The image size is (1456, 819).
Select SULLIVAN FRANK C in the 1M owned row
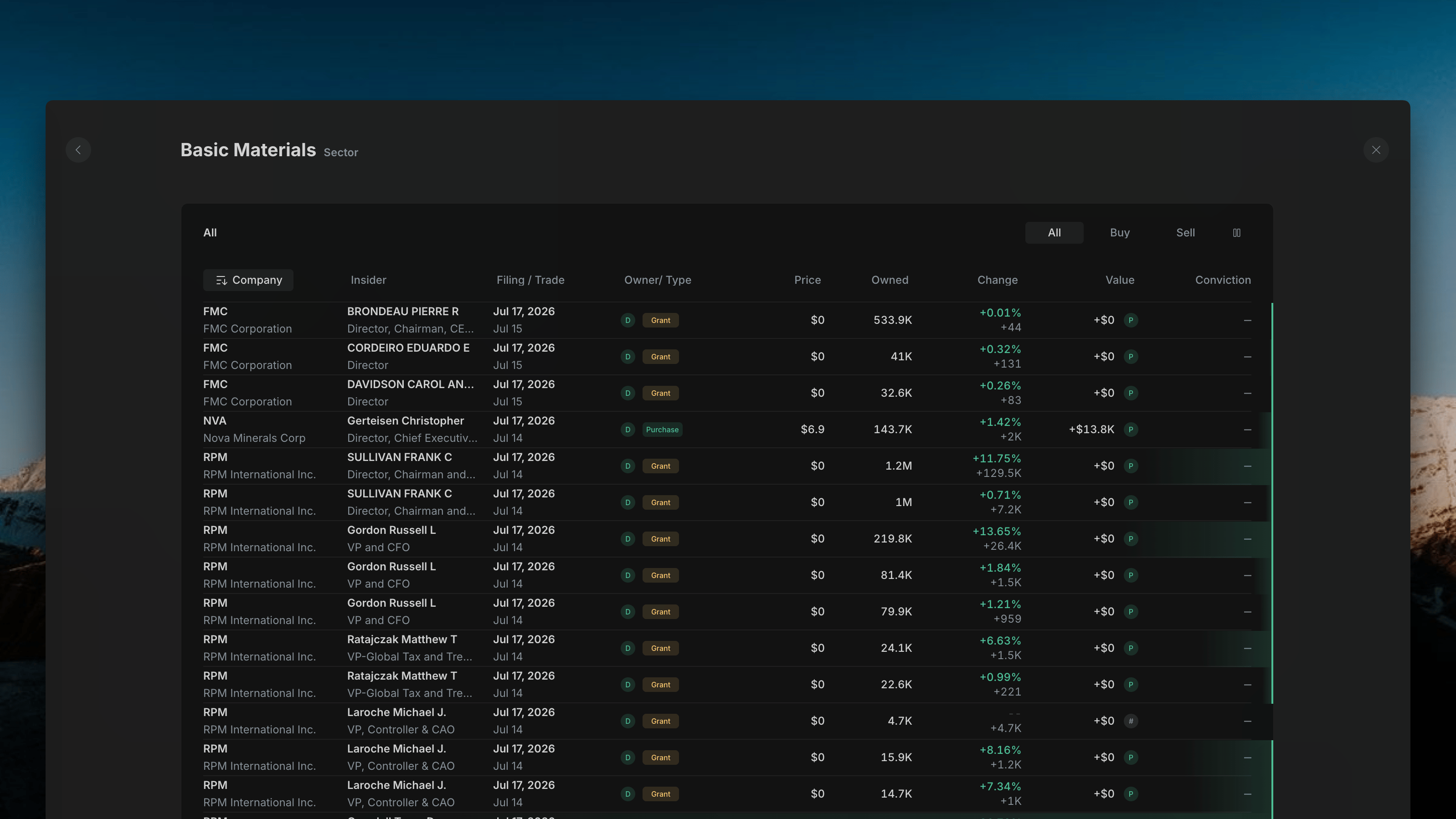(x=399, y=494)
